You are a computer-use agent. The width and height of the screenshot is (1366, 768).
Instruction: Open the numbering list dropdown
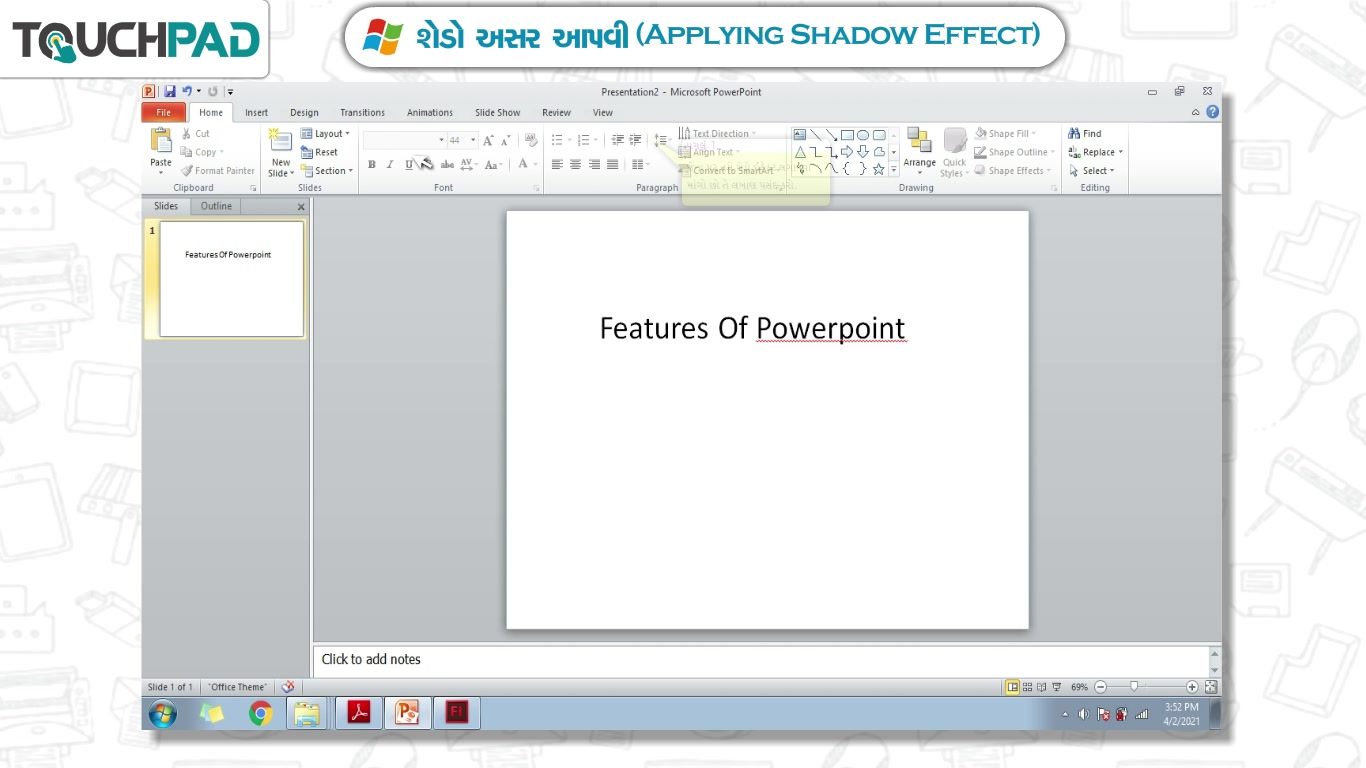point(596,141)
